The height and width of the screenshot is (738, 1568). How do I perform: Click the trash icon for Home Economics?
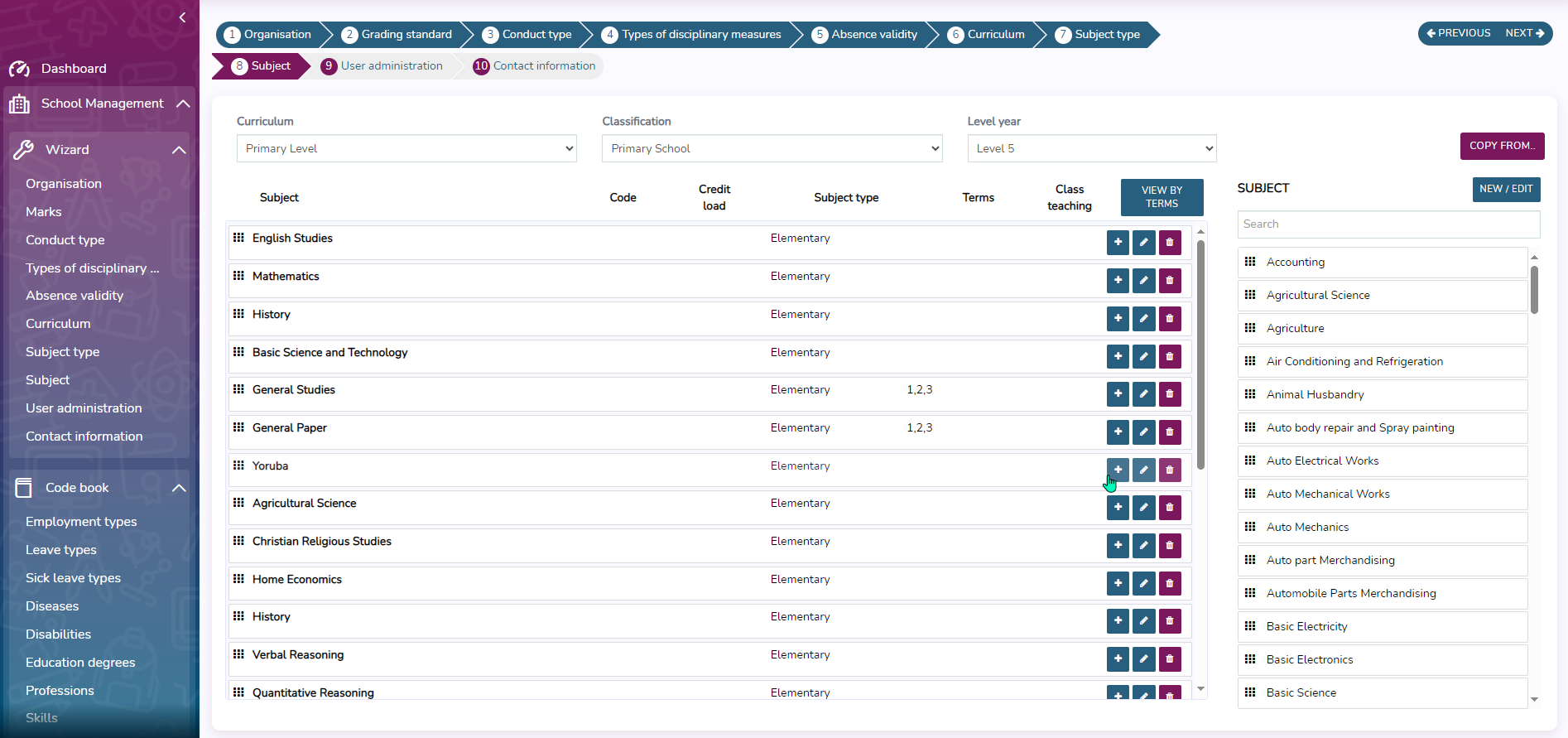(x=1170, y=584)
